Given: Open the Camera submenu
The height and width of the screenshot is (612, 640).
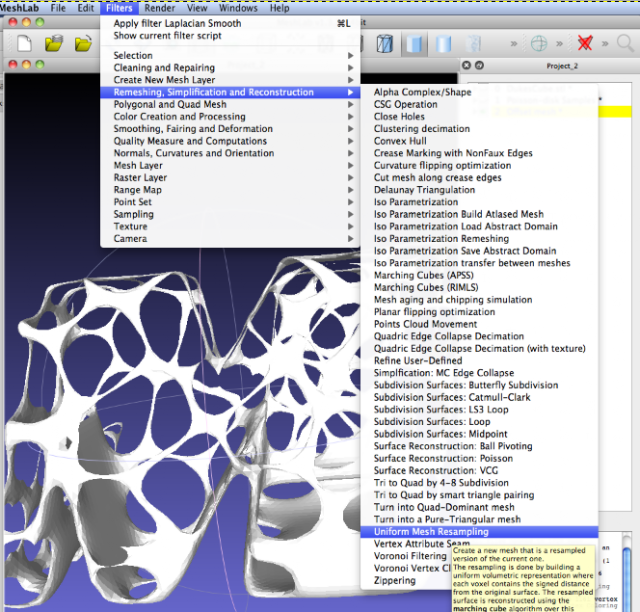Looking at the screenshot, I should click(230, 238).
